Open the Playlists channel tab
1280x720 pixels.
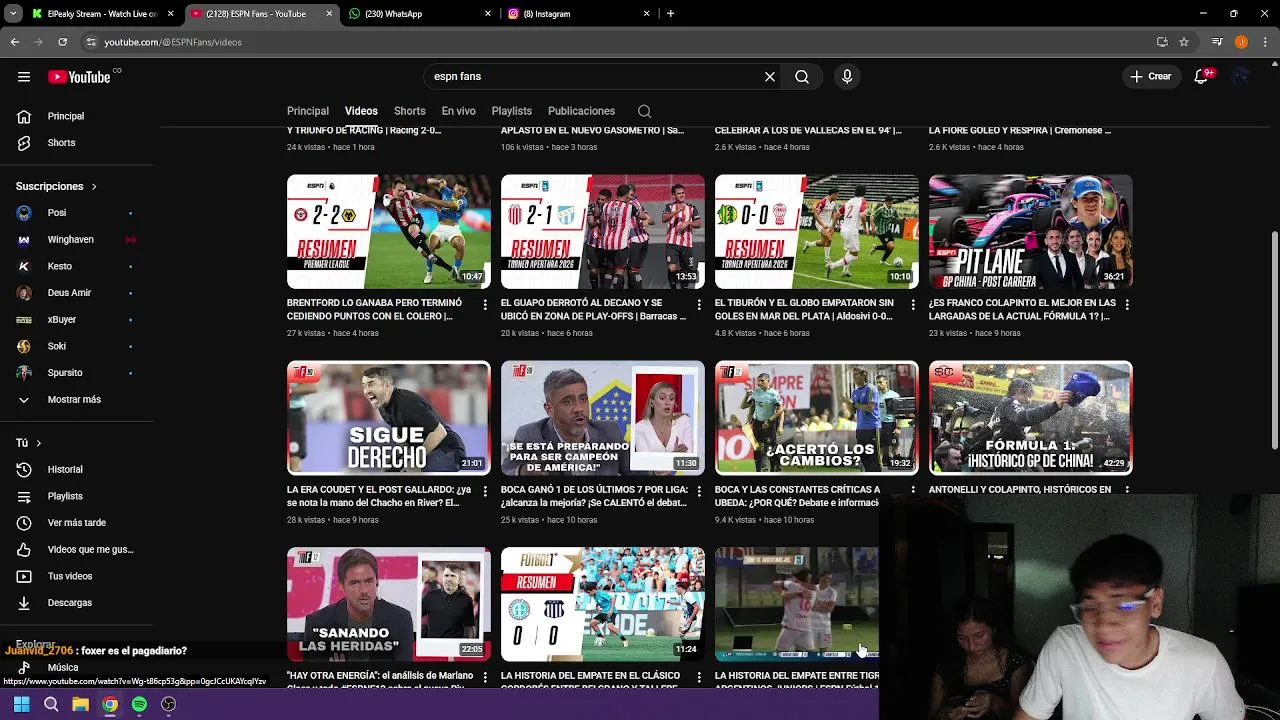point(512,111)
